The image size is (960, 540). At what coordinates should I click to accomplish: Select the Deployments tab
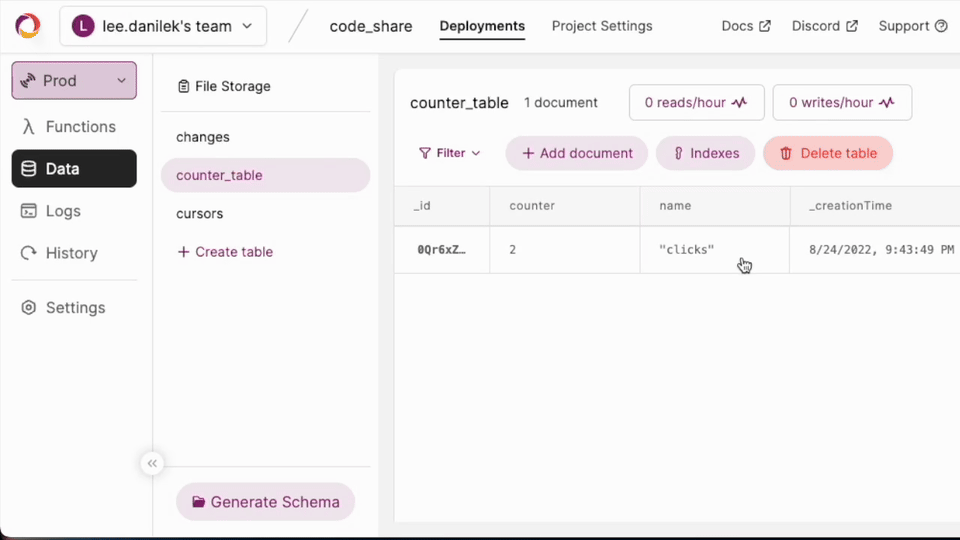pyautogui.click(x=482, y=26)
